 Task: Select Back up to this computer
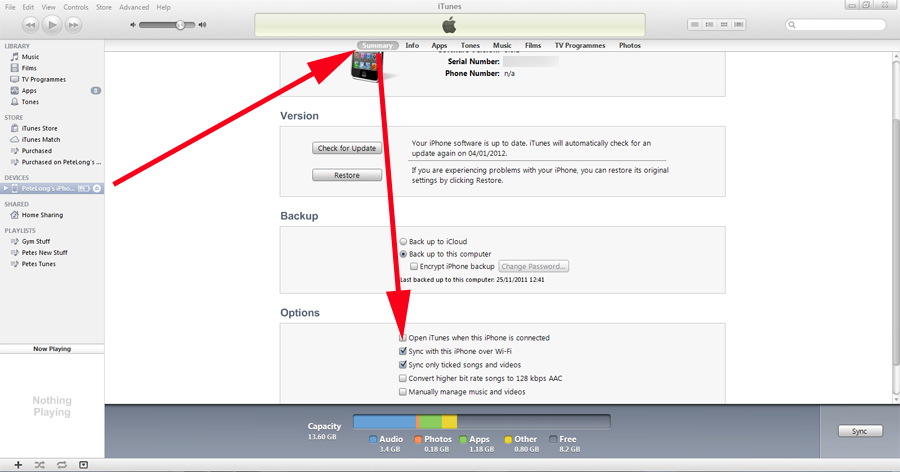[404, 254]
